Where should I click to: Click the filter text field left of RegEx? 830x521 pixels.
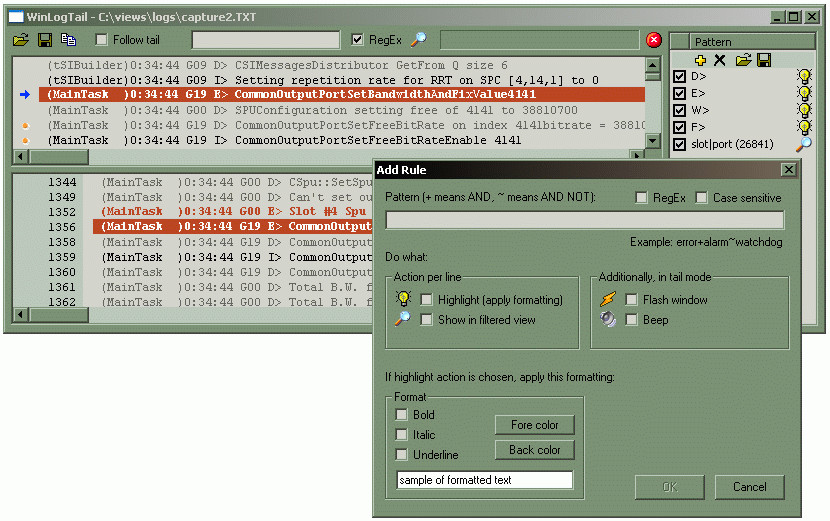pos(266,40)
